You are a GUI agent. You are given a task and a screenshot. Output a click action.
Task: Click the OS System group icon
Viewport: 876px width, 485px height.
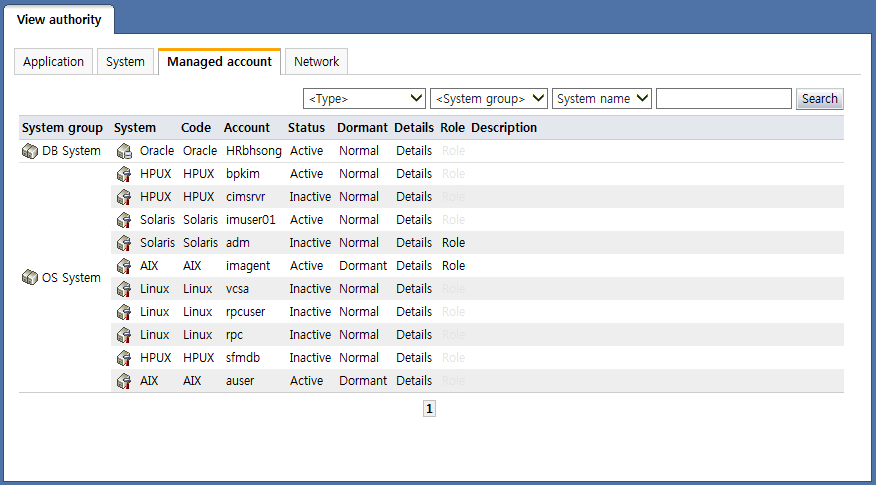click(x=30, y=278)
